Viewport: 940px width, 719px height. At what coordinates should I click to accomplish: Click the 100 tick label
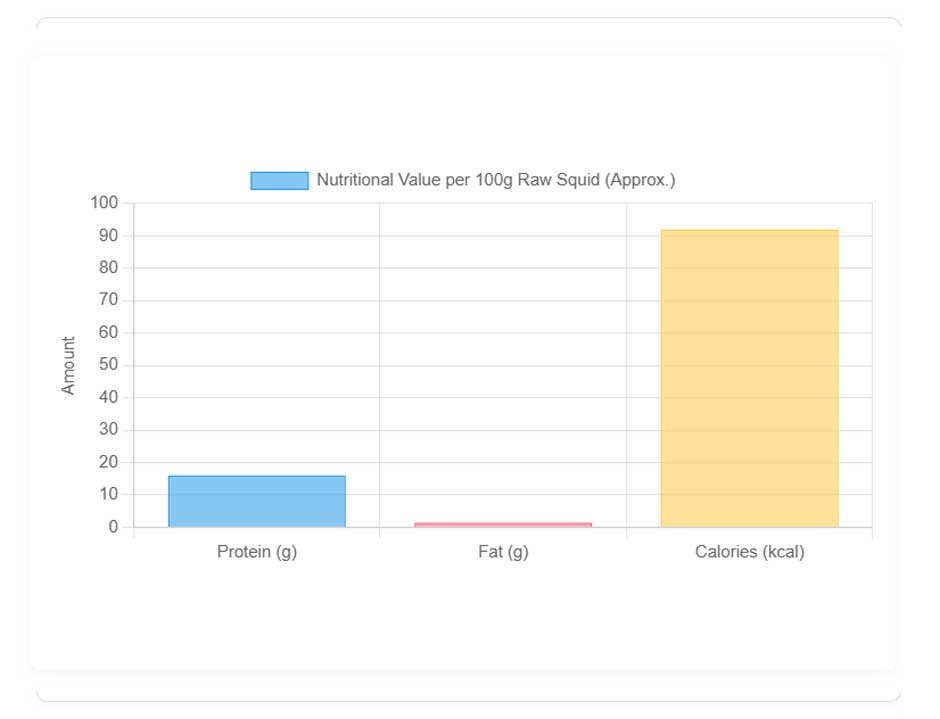click(x=105, y=203)
